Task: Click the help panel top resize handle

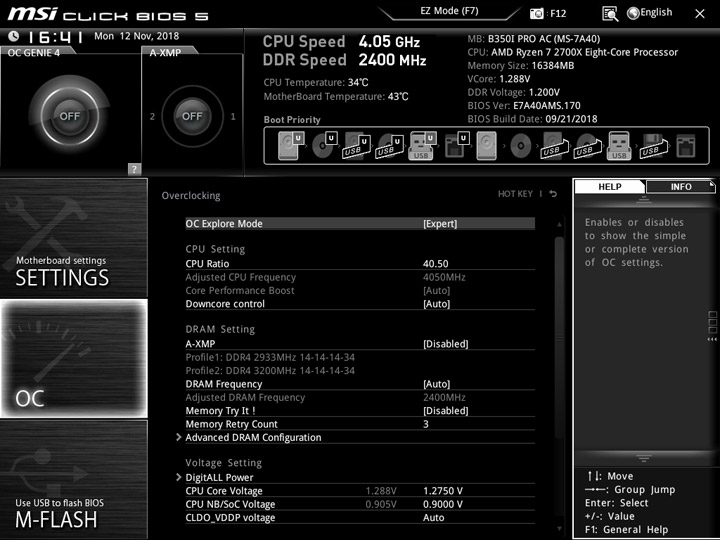Action: pos(643,199)
